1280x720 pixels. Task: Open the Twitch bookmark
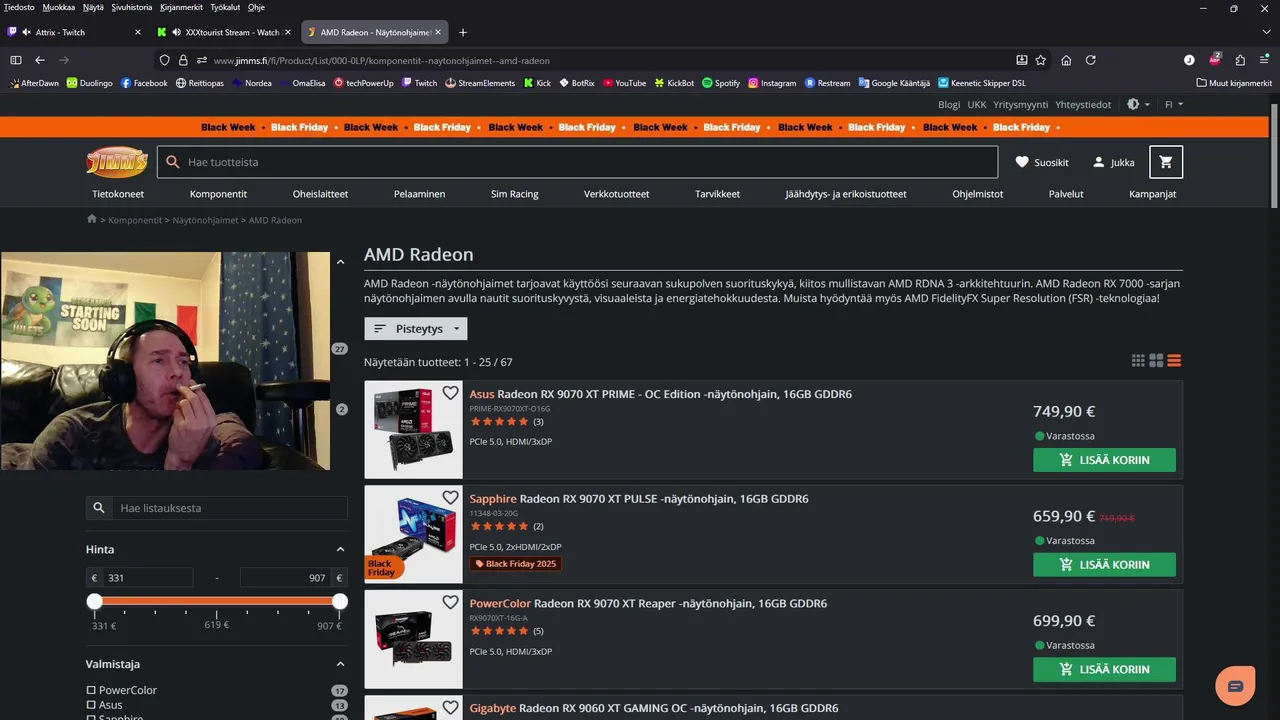[x=420, y=83]
